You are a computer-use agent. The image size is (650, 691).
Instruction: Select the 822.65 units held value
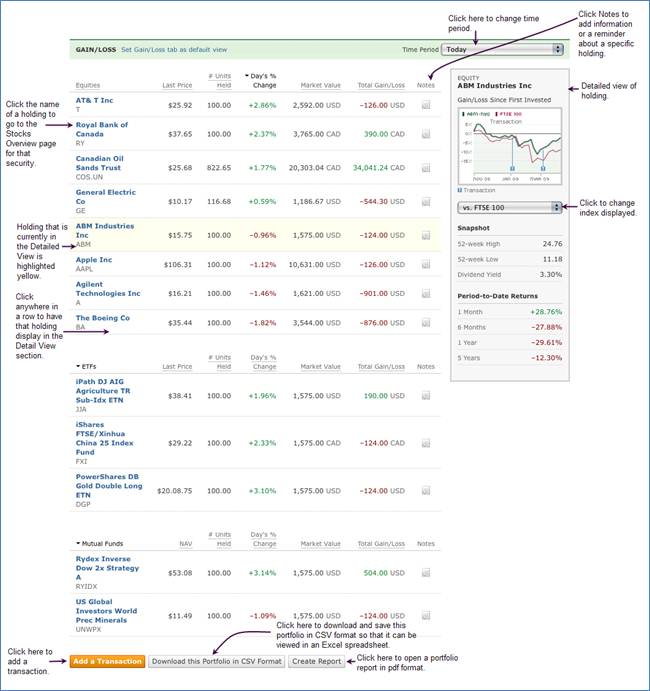(x=219, y=168)
